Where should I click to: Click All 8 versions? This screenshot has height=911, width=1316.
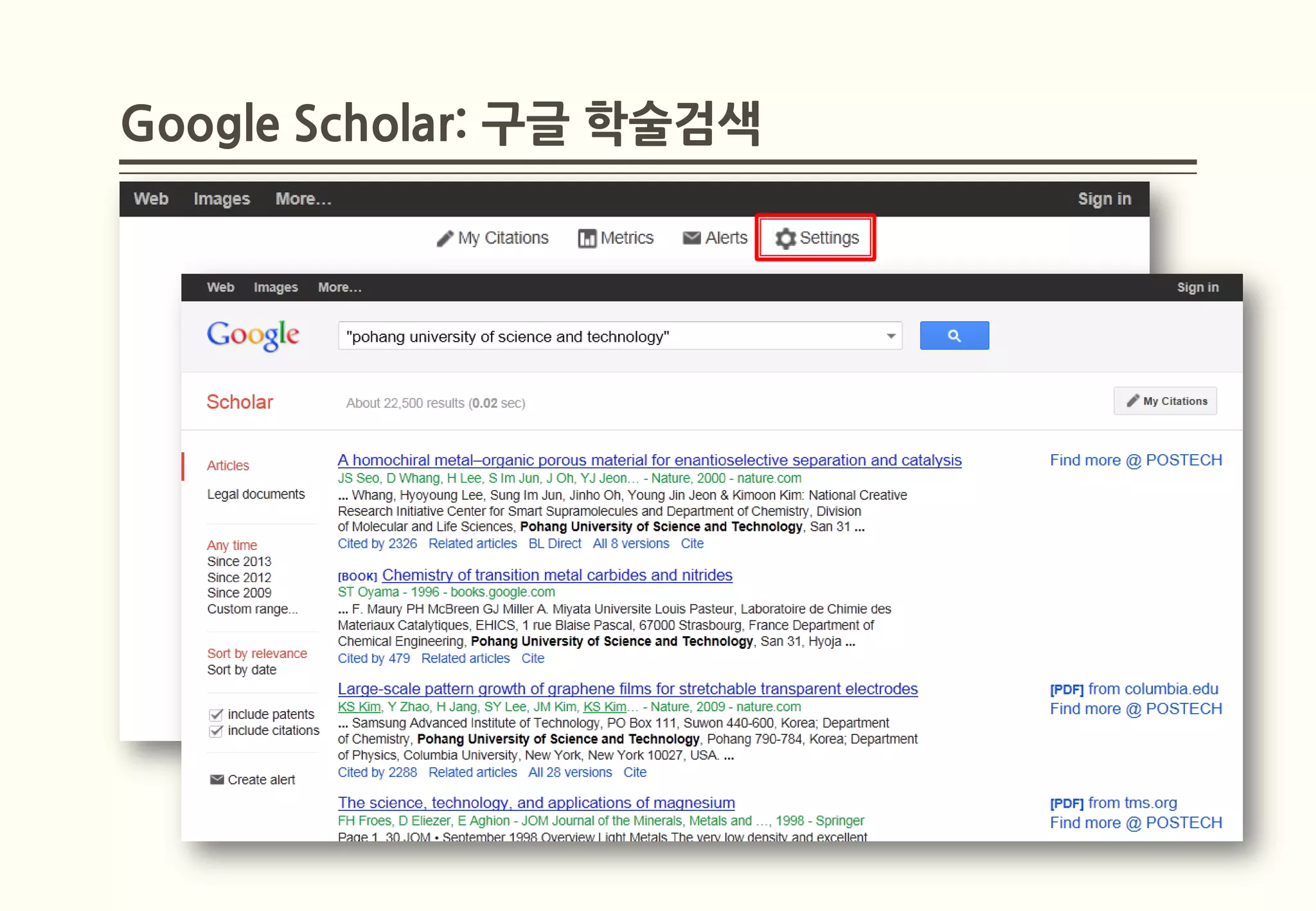tap(631, 544)
